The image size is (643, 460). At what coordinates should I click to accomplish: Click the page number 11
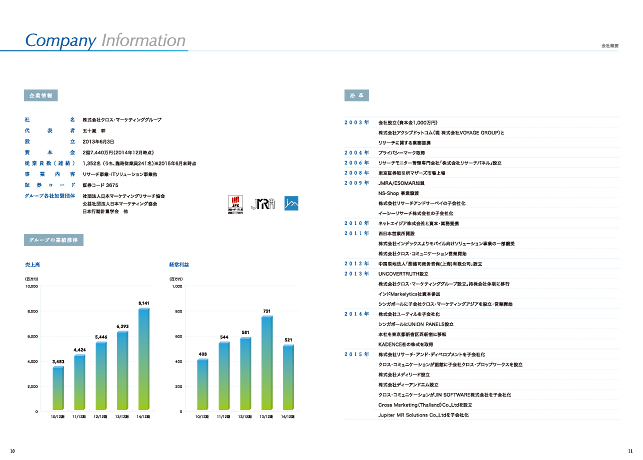[630, 451]
